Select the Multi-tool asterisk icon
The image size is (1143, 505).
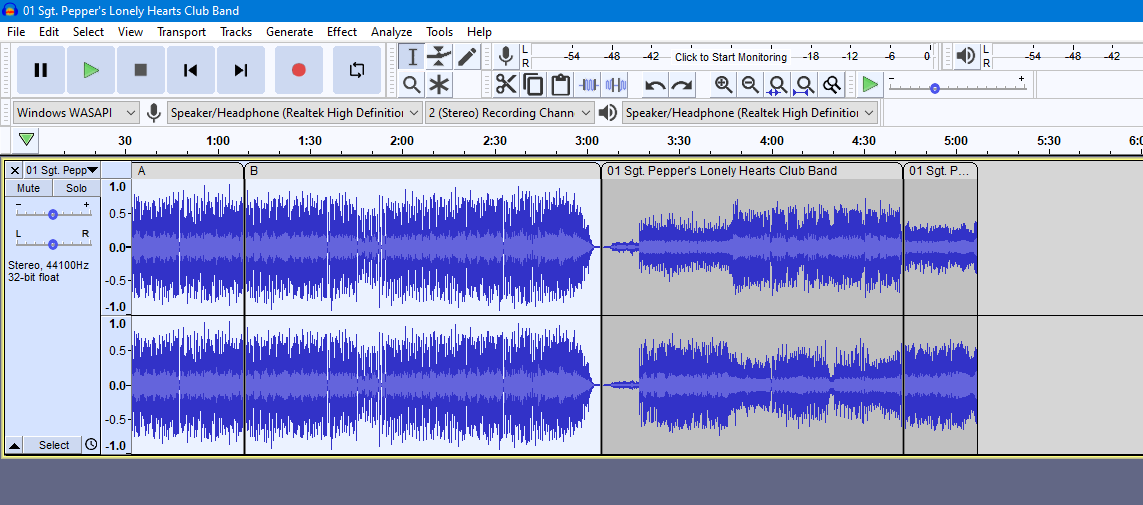[439, 85]
